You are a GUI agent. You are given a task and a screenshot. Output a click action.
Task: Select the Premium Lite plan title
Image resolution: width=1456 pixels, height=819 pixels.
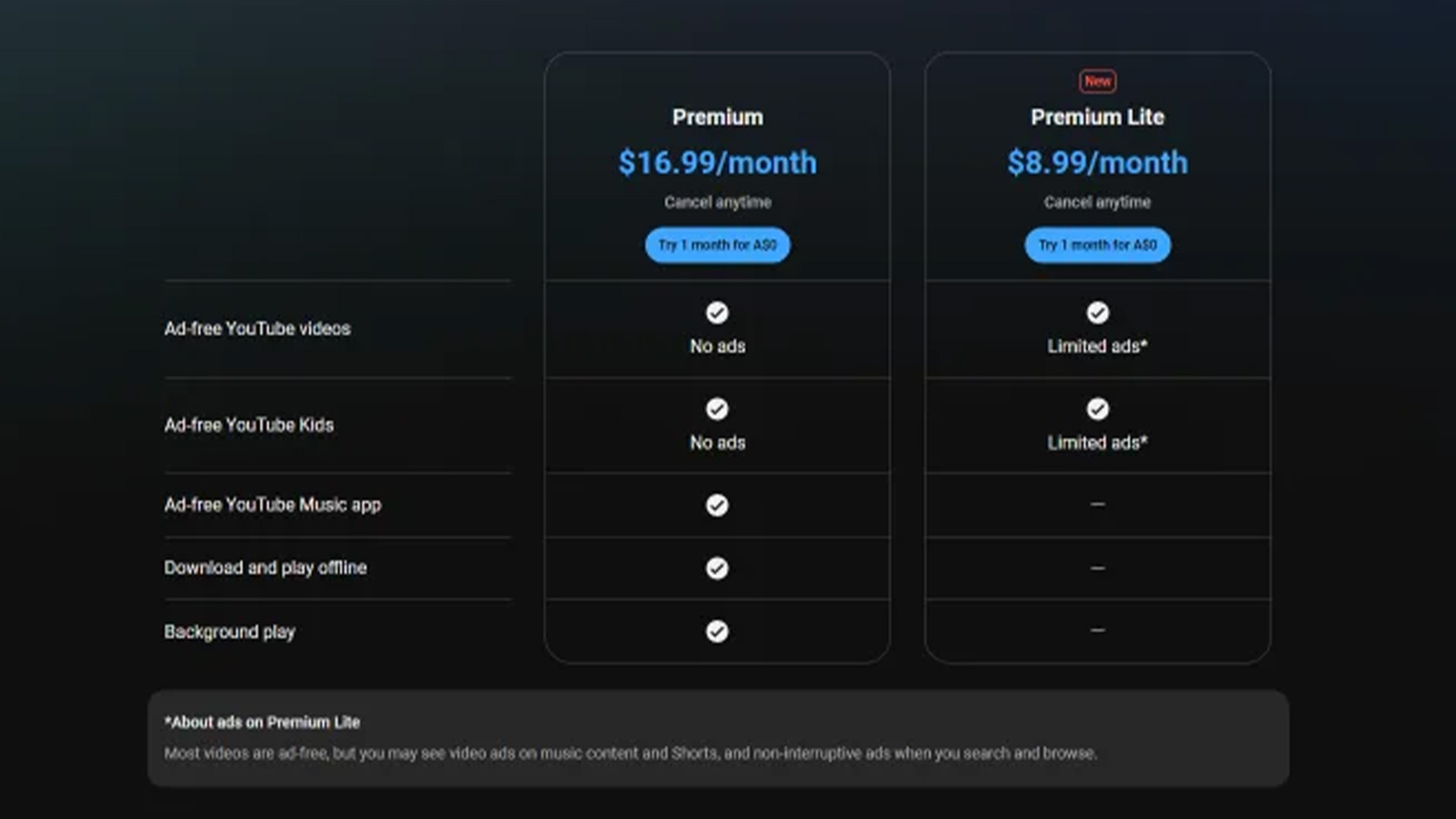(x=1097, y=117)
